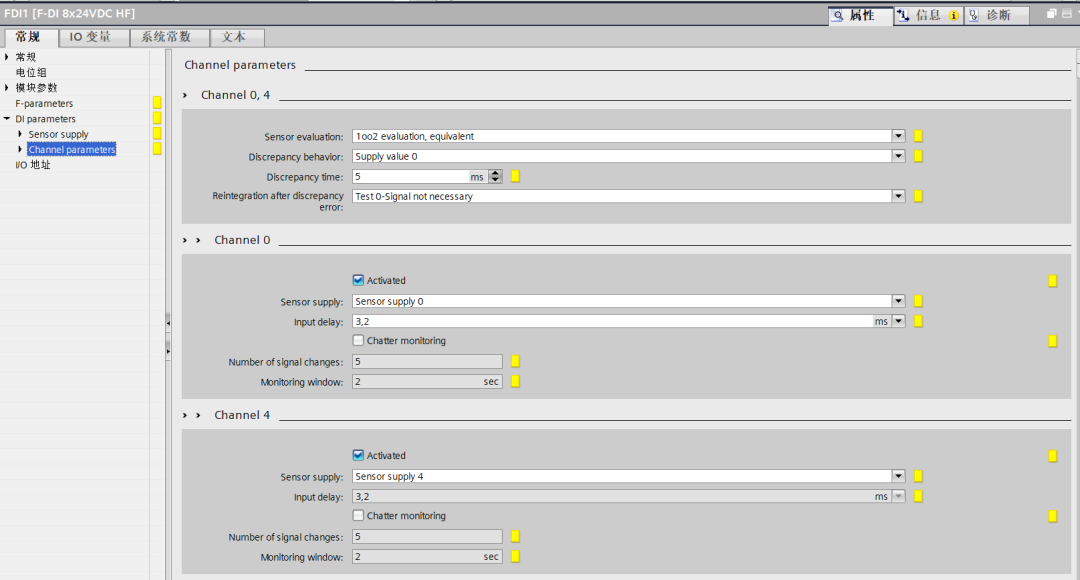1080x580 pixels.
Task: Open Reintegration after discrepancy error dropdown
Action: (898, 196)
